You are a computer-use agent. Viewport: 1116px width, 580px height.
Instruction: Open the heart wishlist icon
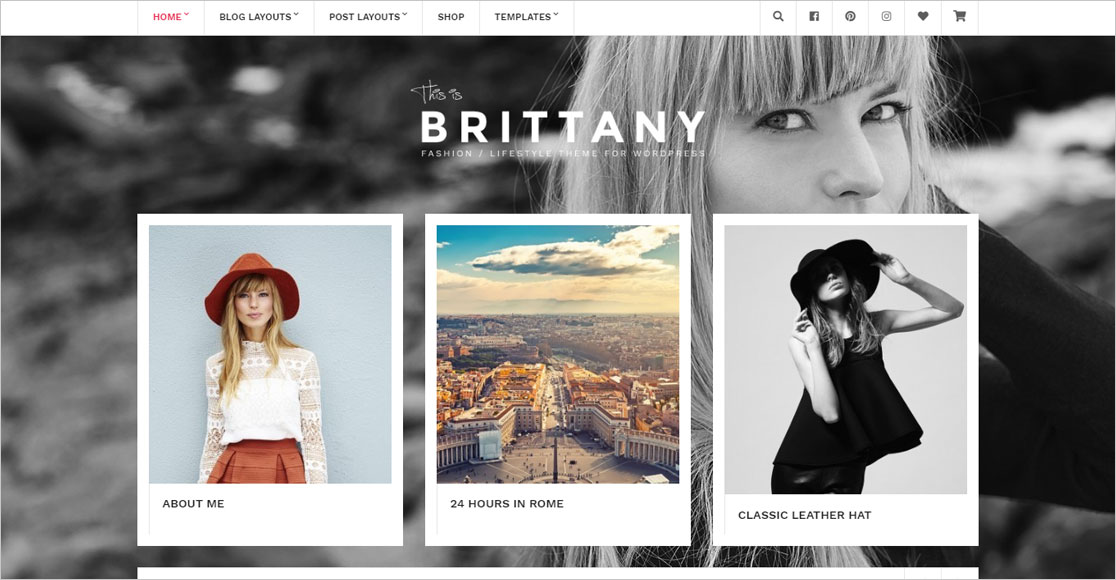922,16
